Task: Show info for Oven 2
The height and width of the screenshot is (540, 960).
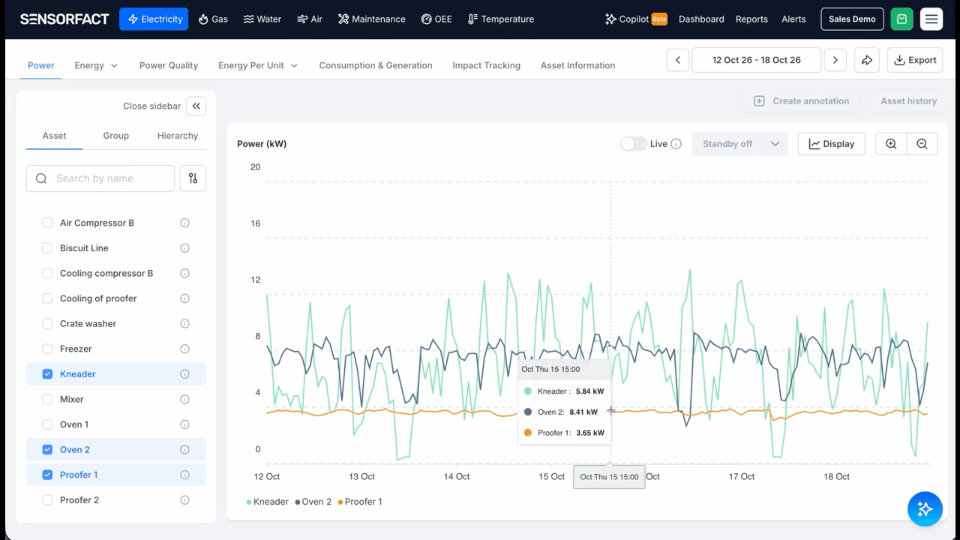Action: 185,449
